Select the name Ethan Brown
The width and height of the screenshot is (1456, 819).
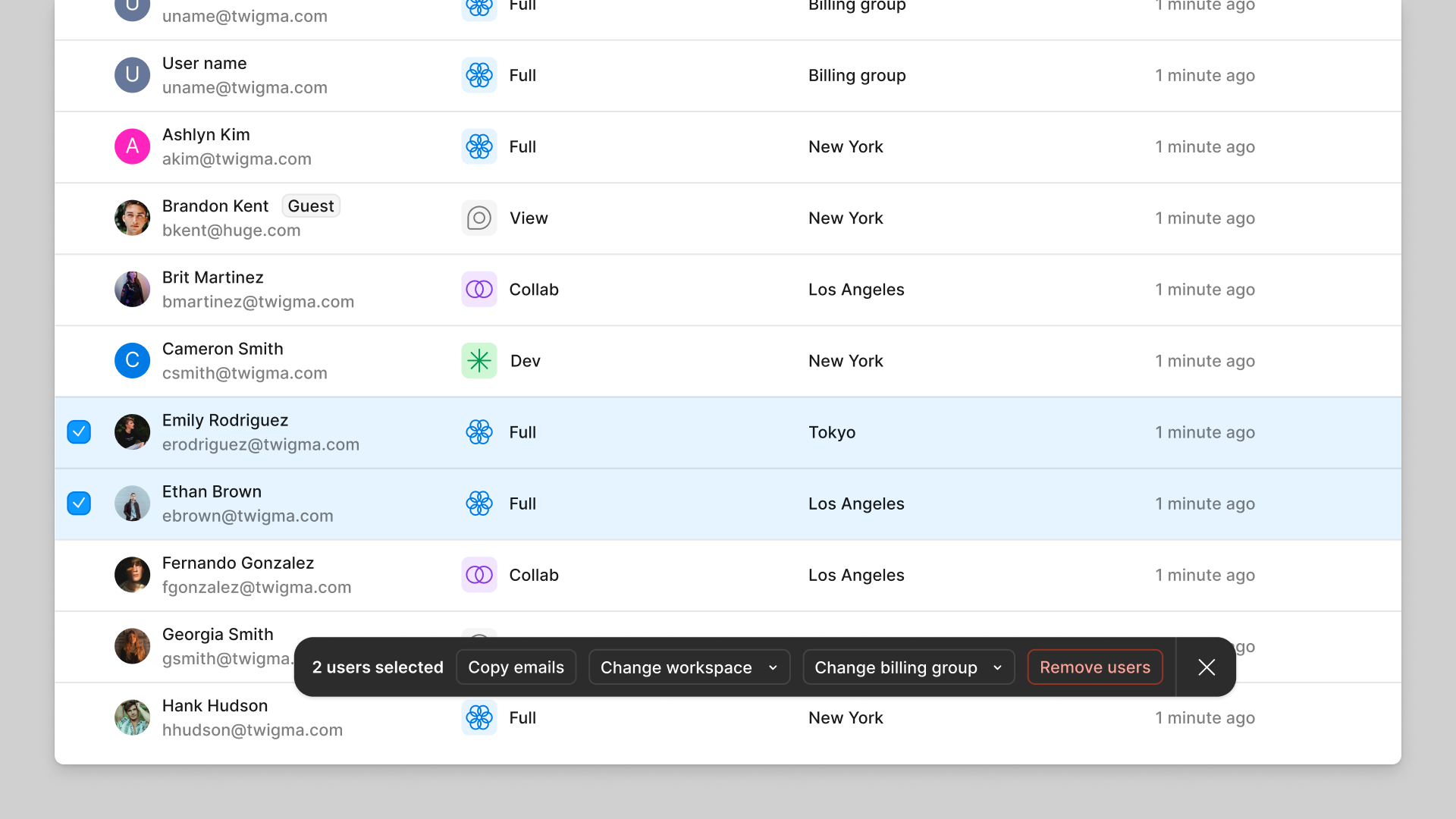click(212, 491)
